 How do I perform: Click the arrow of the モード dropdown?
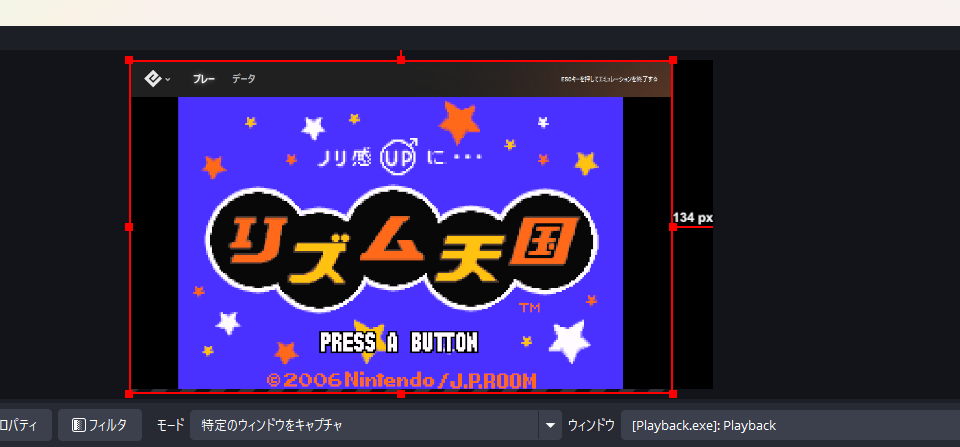(x=550, y=425)
